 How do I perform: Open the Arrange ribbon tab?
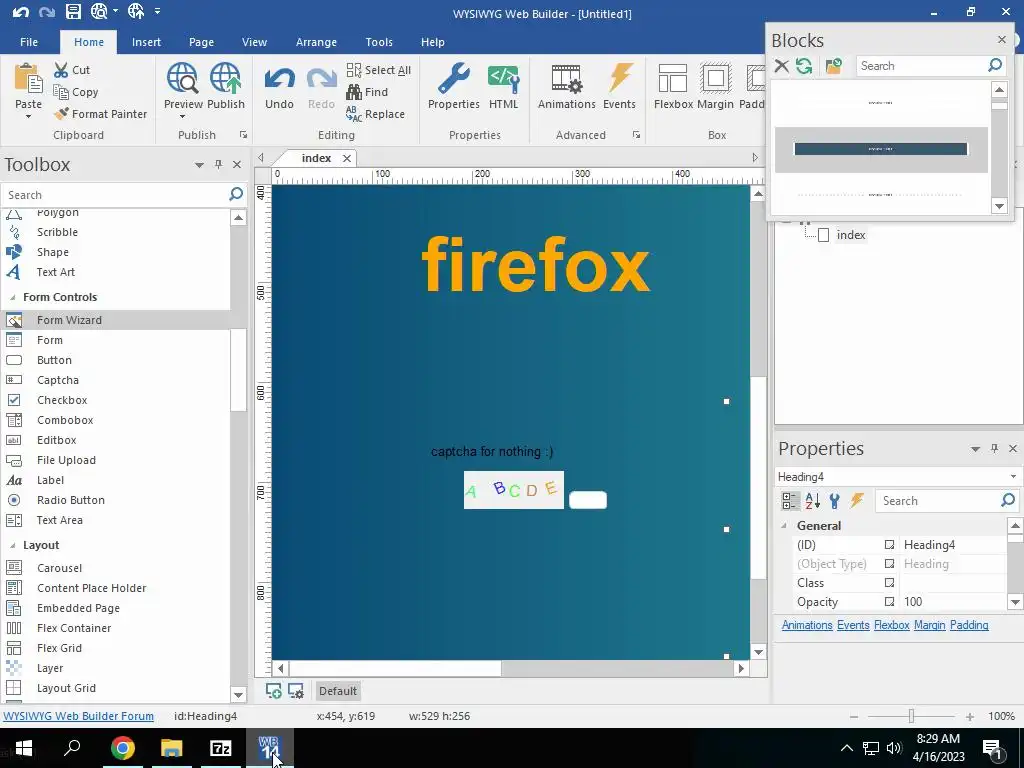coord(316,42)
